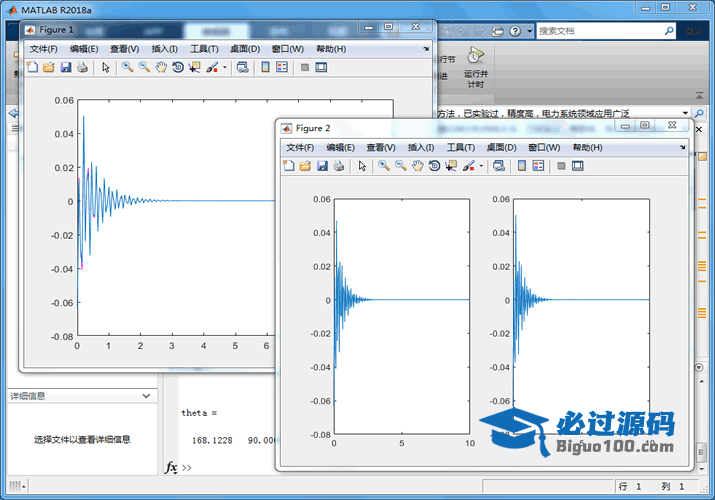The width and height of the screenshot is (715, 500).
Task: Select Pan hand tool in Figure 1
Action: (x=161, y=67)
